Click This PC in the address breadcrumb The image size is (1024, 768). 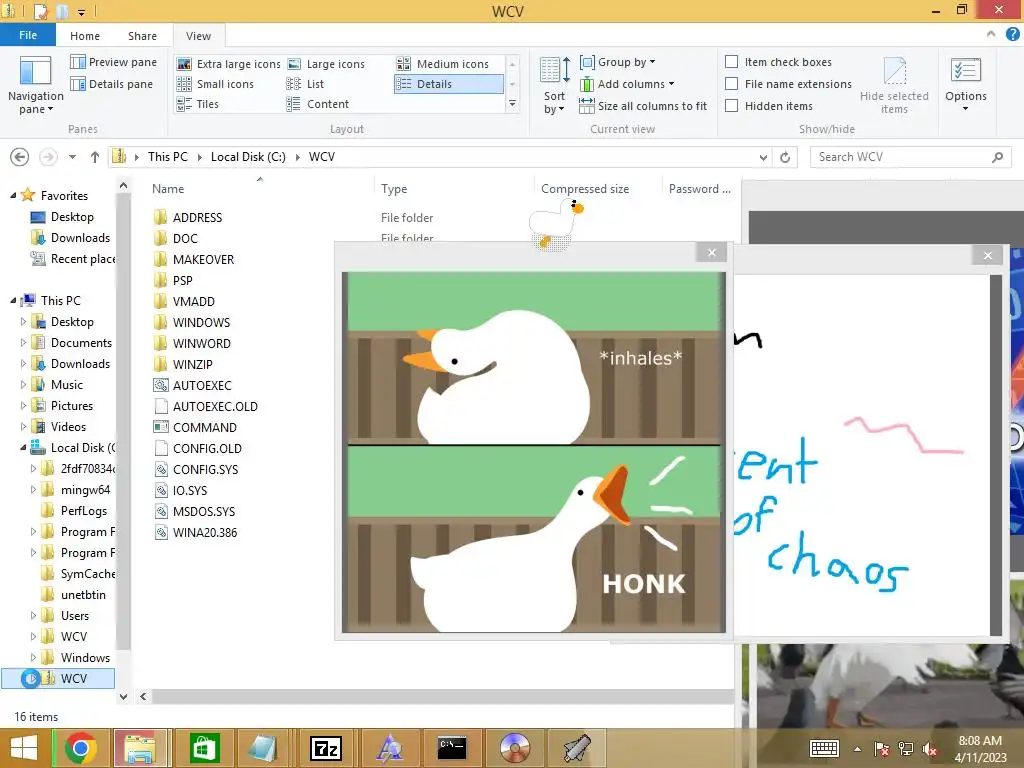coord(168,157)
